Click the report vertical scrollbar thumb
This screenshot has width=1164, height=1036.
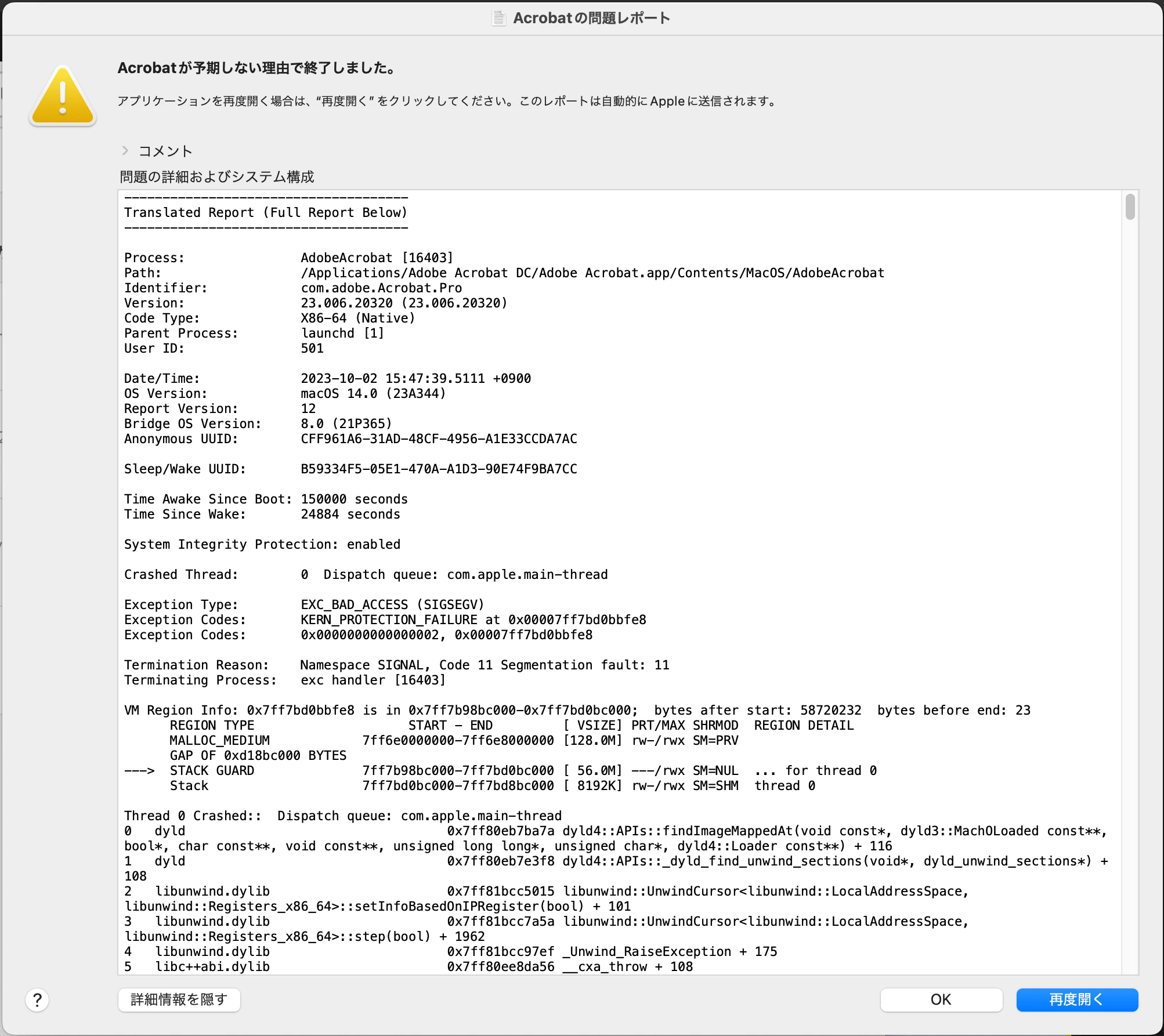coord(1130,207)
